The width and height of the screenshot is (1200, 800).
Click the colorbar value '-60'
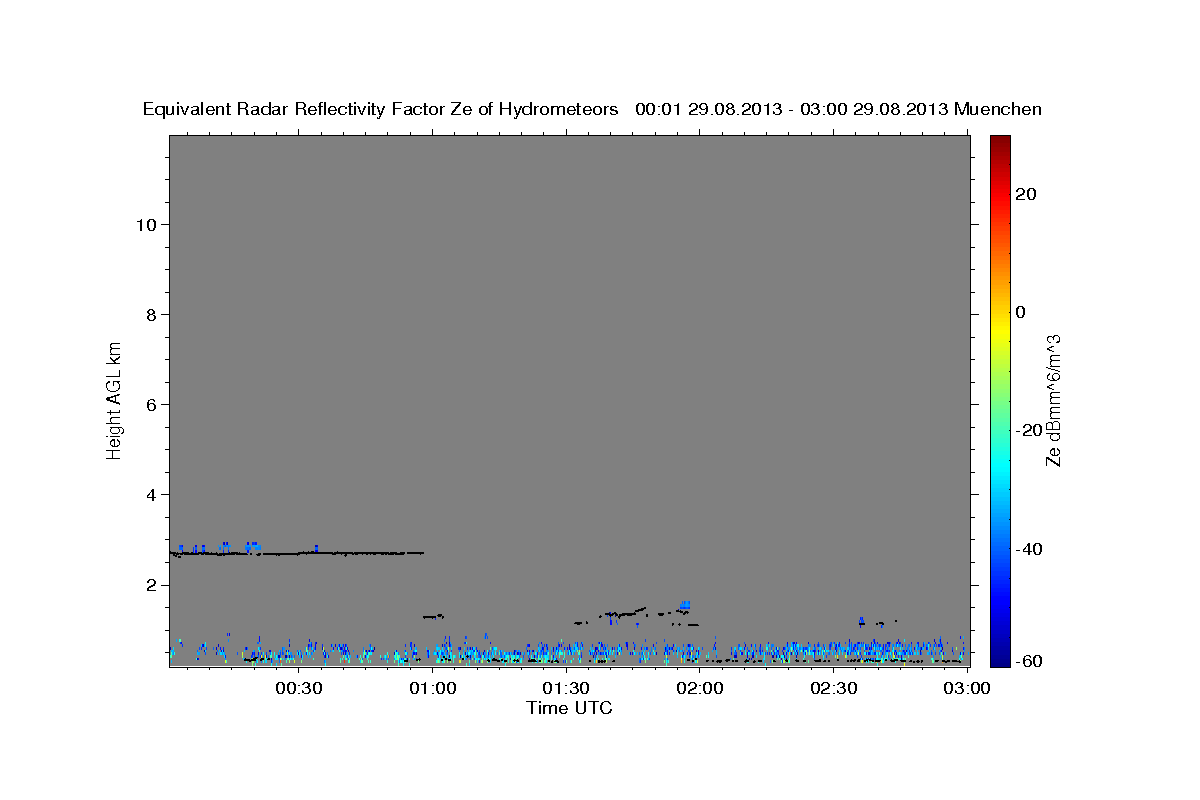tap(1030, 661)
